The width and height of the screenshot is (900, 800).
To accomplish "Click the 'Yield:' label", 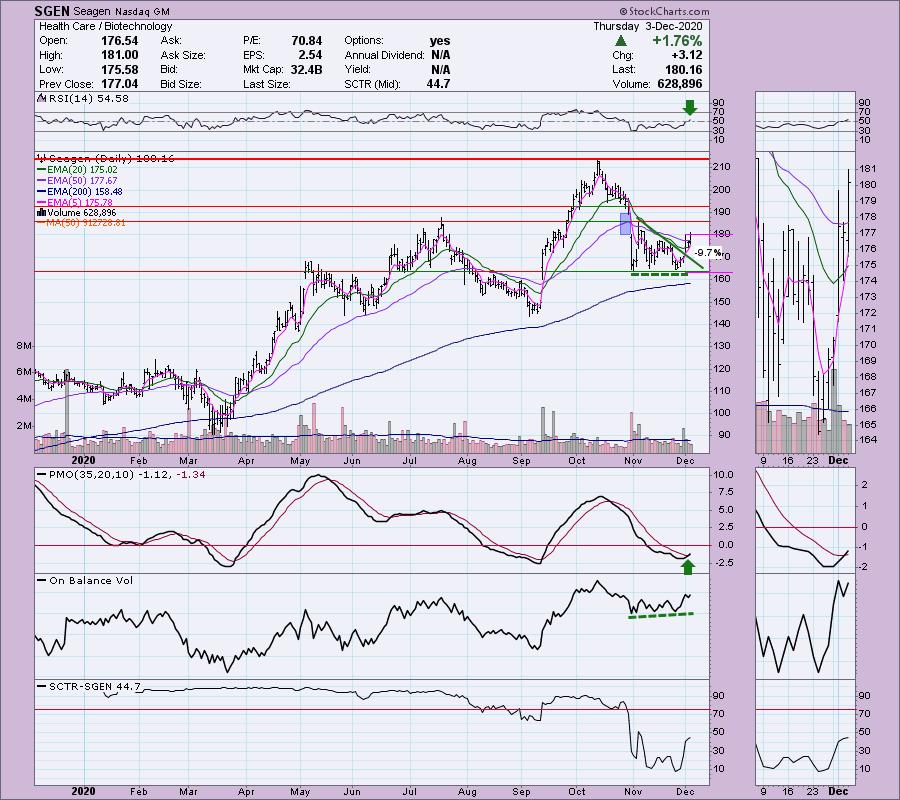I will tap(358, 69).
